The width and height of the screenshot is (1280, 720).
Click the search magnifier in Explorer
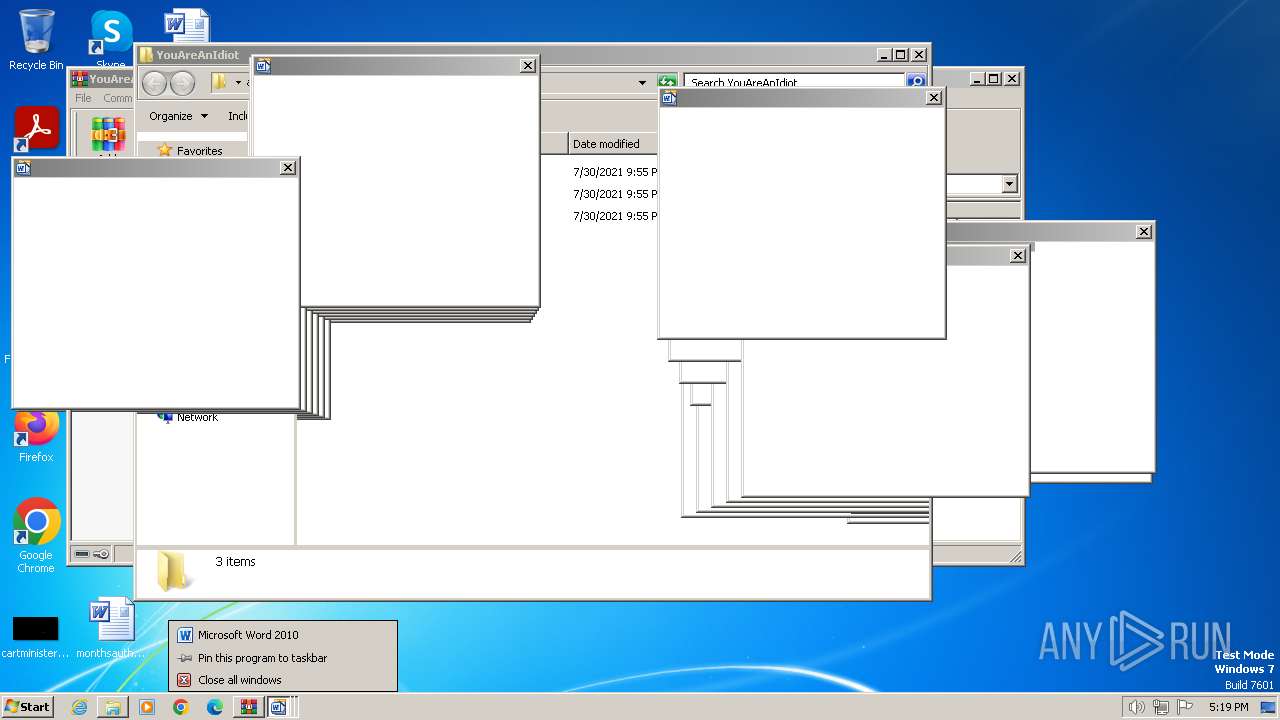(915, 82)
